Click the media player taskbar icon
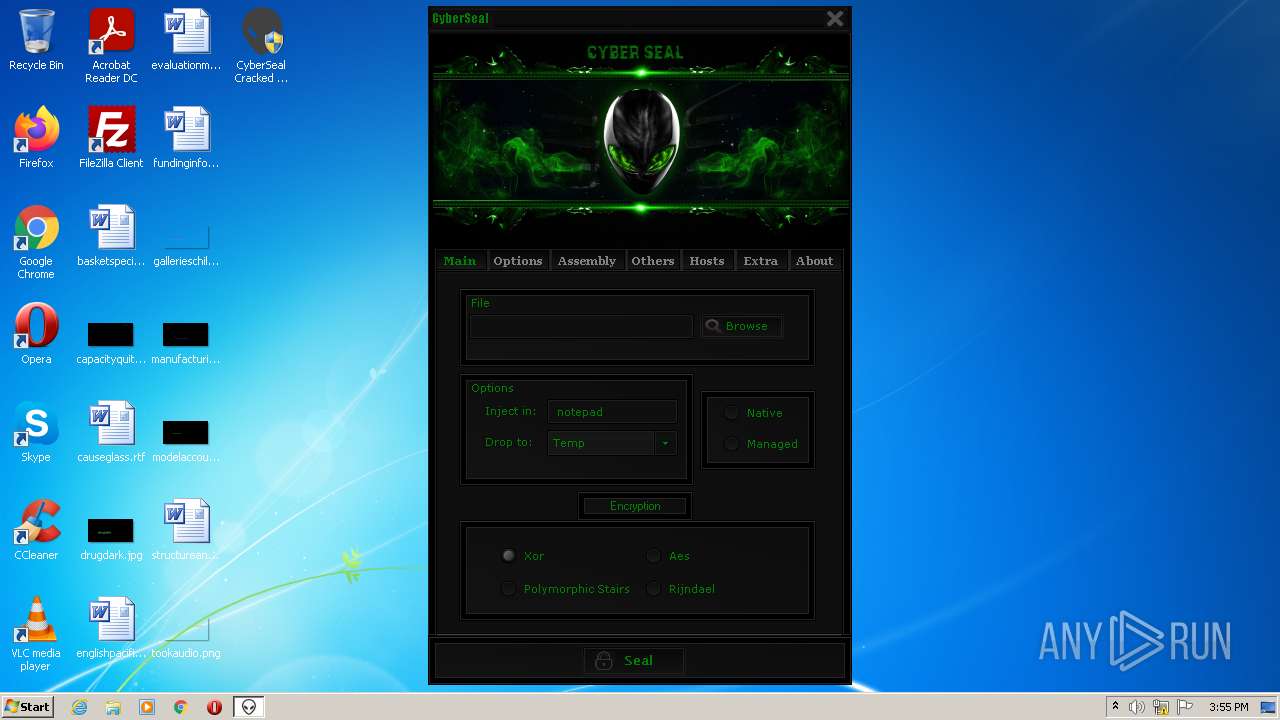 [147, 707]
